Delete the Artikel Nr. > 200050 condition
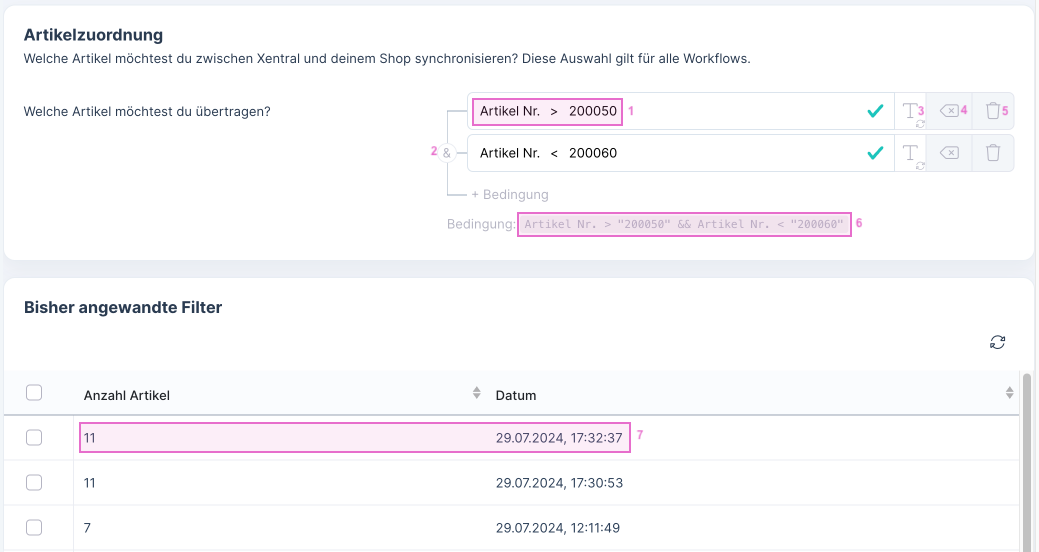The height and width of the screenshot is (552, 1039). tap(992, 111)
